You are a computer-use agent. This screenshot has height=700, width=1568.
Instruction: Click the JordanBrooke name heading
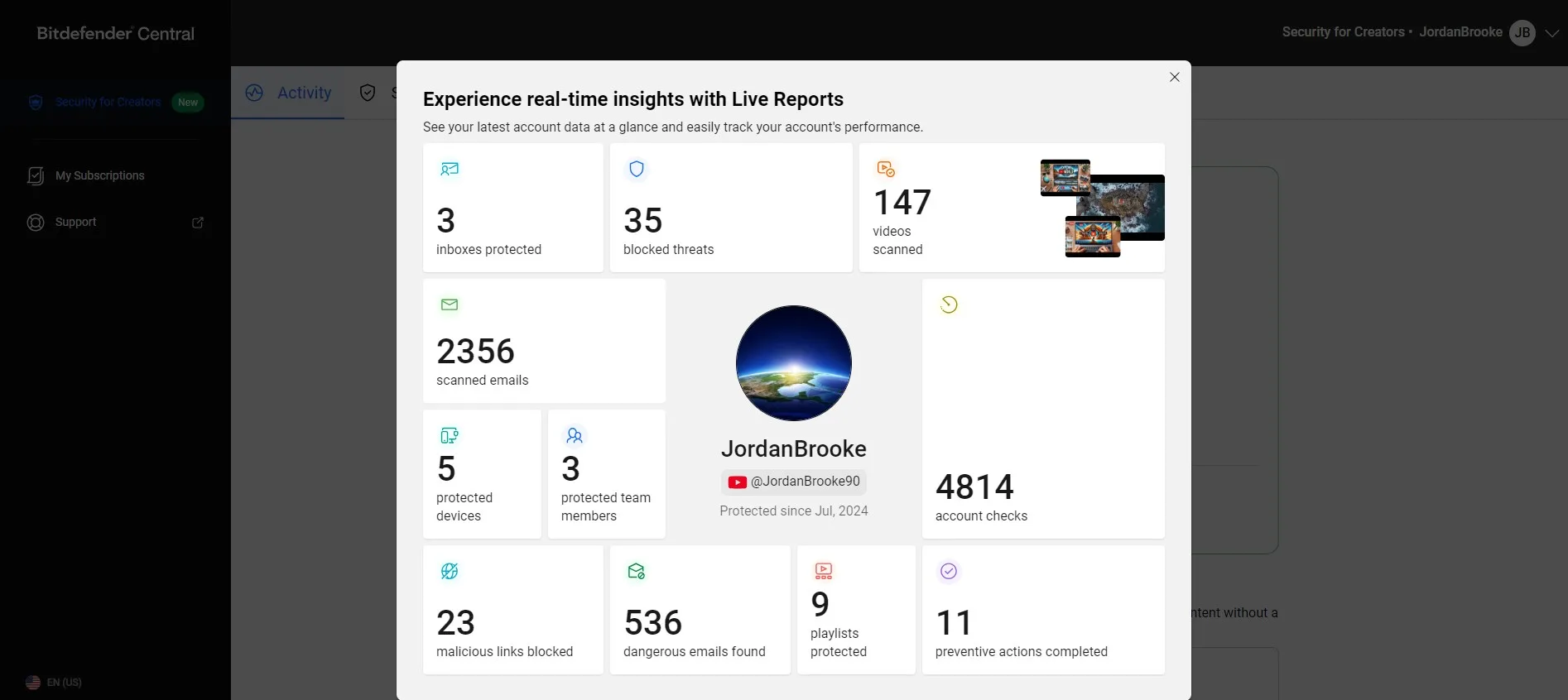(794, 449)
